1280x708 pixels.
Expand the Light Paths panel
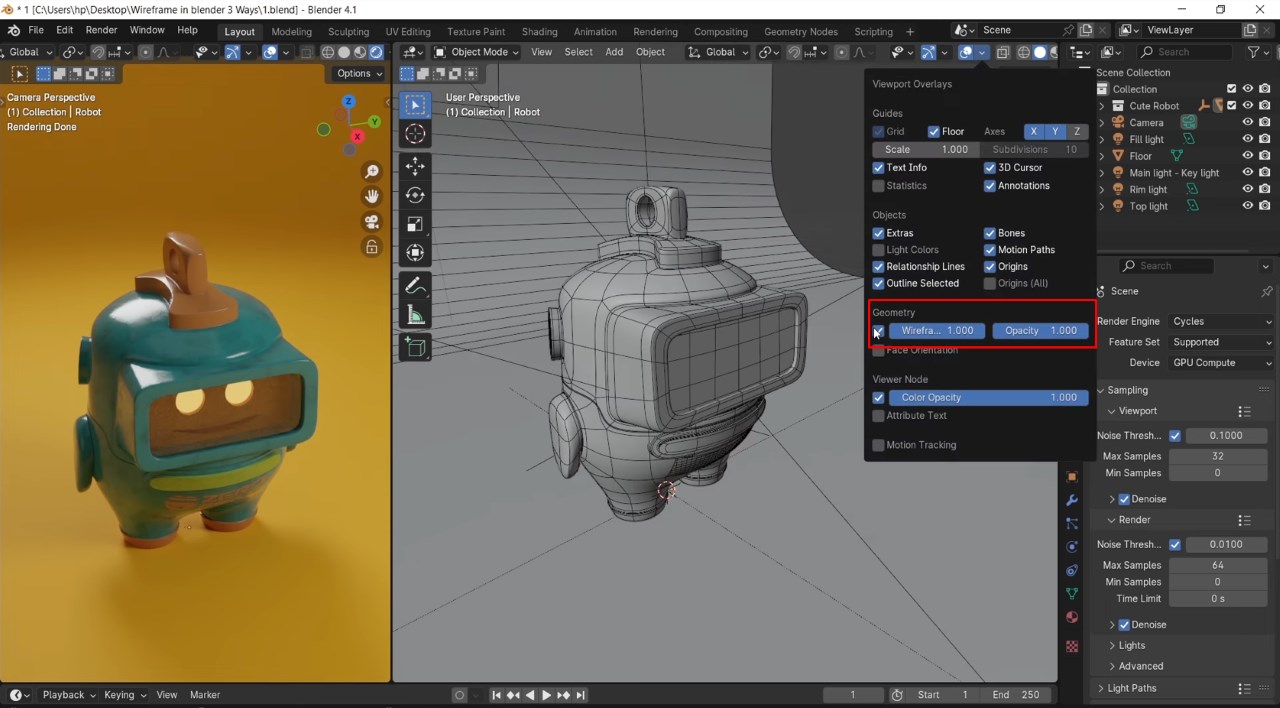pos(1132,688)
